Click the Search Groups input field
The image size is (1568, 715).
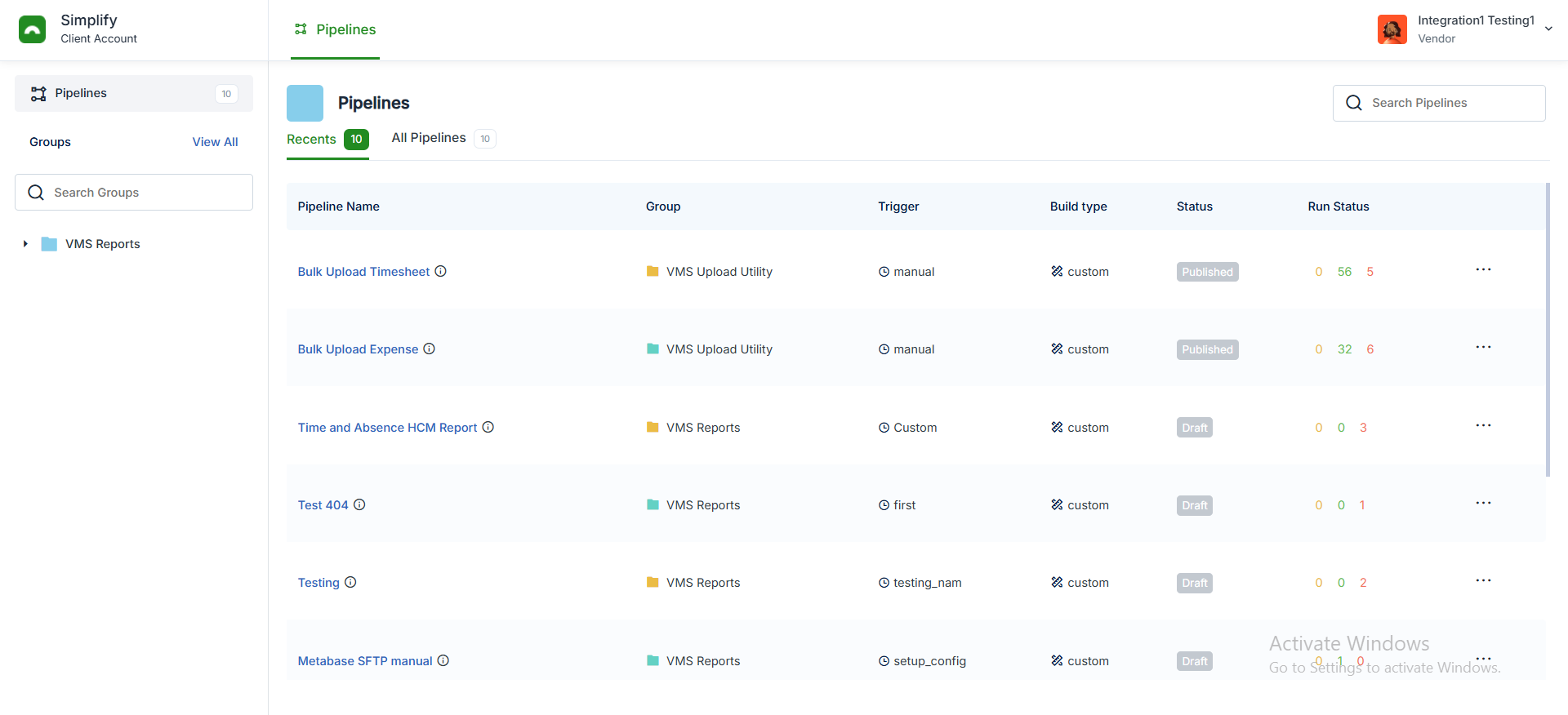pos(134,193)
